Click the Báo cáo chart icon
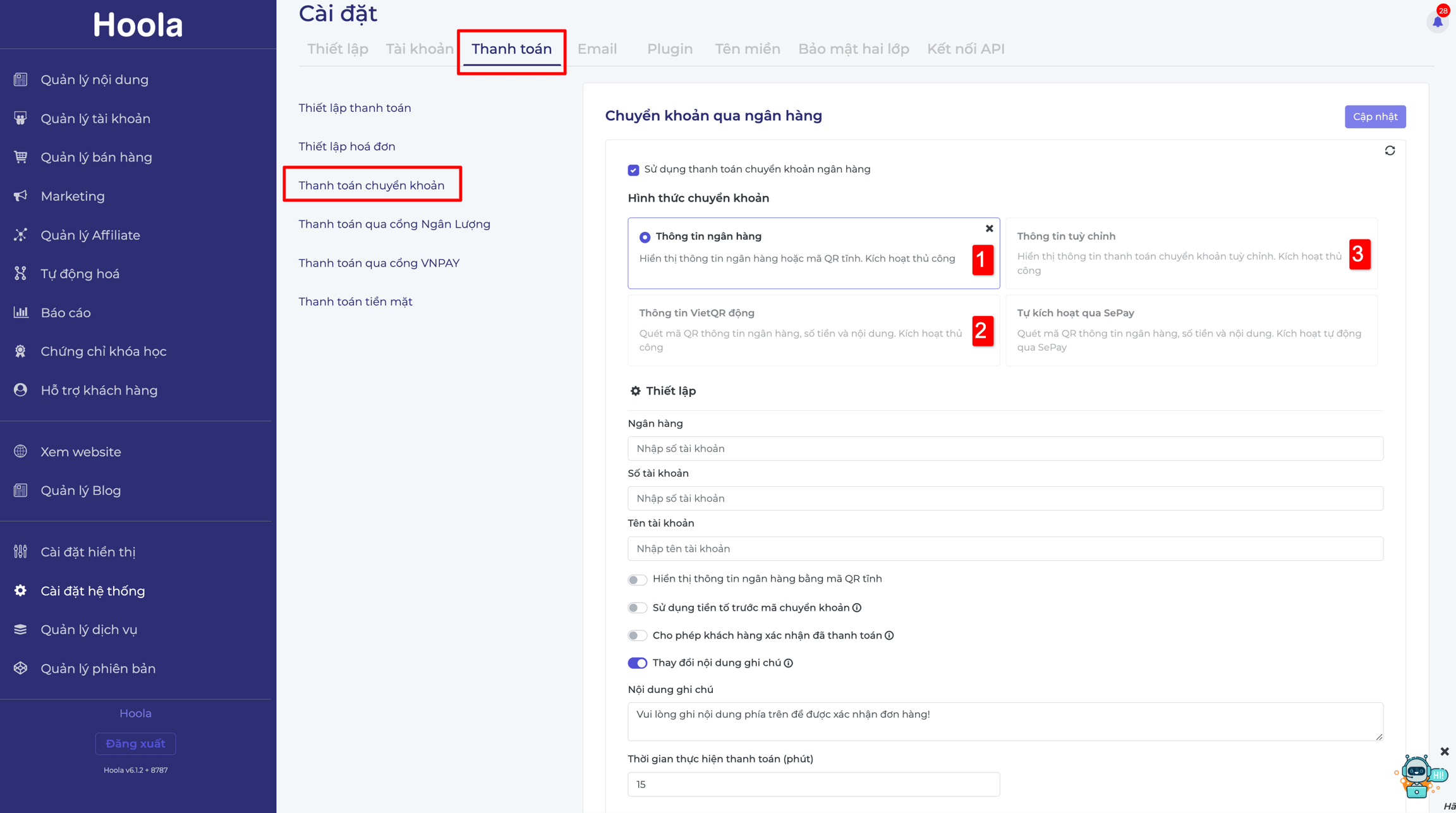Image resolution: width=1456 pixels, height=813 pixels. pyautogui.click(x=21, y=312)
